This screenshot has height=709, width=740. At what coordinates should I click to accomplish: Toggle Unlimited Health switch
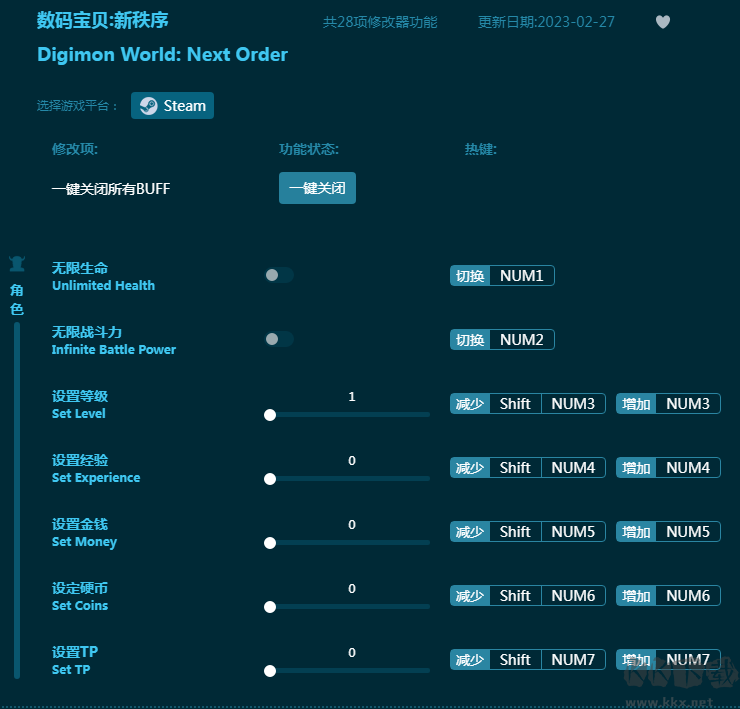tap(278, 275)
